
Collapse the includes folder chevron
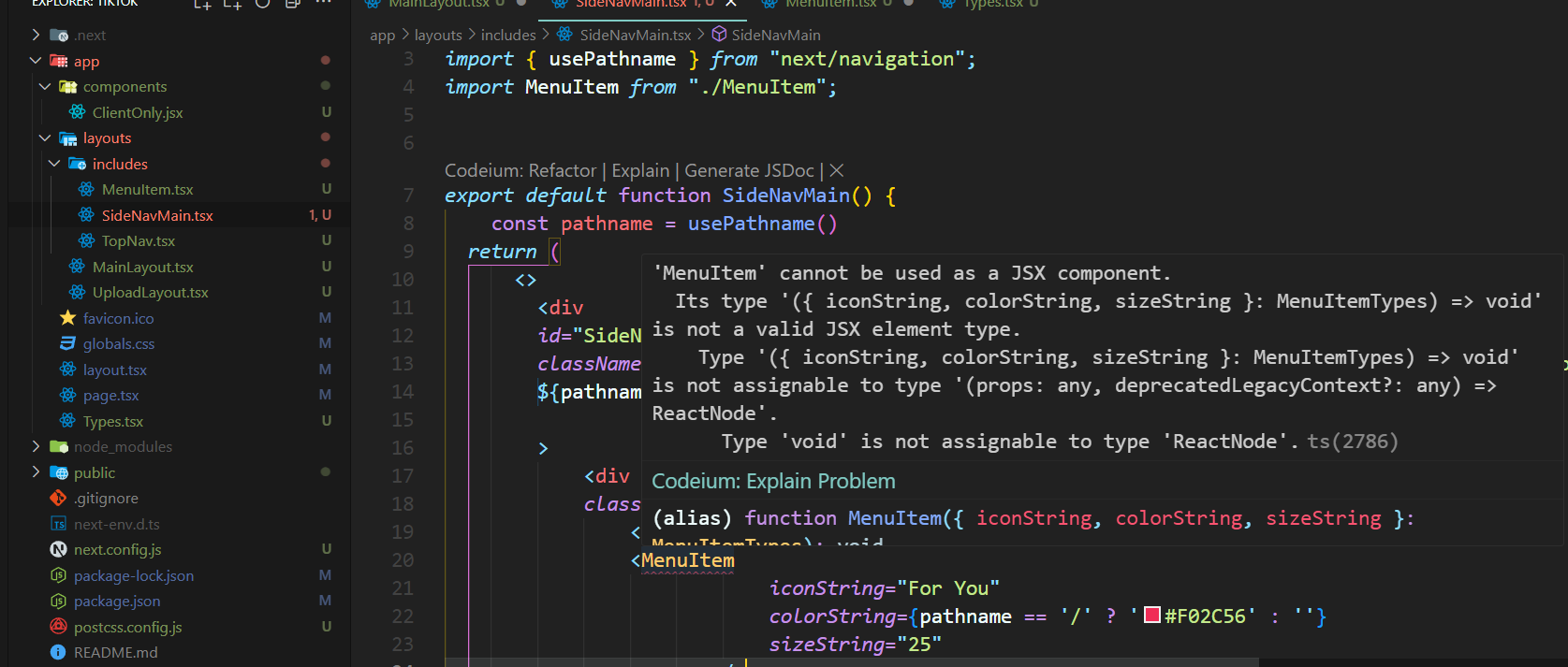[x=54, y=164]
